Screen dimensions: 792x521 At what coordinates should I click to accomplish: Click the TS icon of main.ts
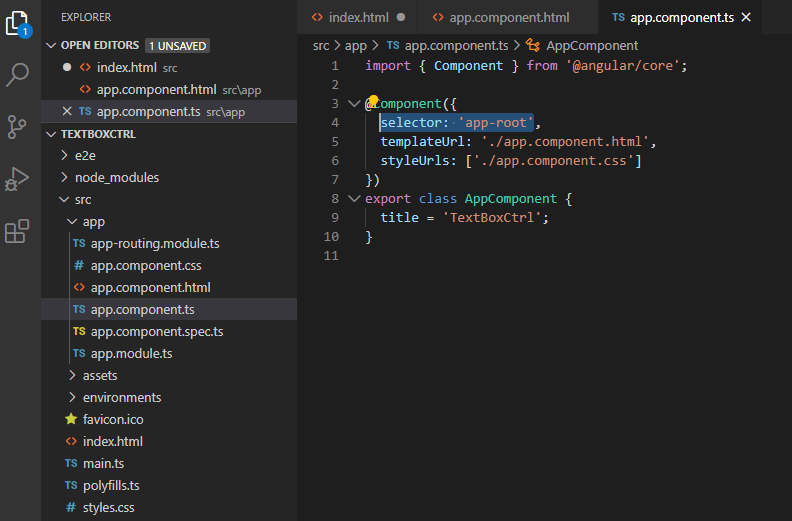click(71, 463)
